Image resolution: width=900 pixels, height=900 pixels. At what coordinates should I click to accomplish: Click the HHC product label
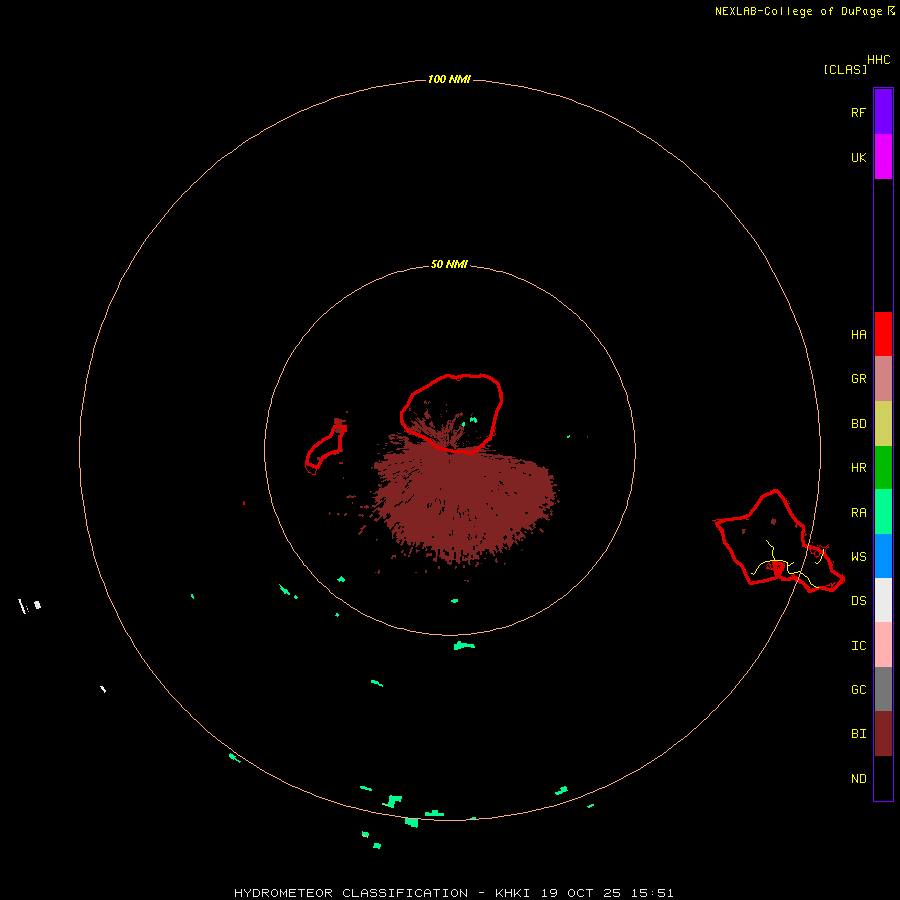[x=878, y=60]
